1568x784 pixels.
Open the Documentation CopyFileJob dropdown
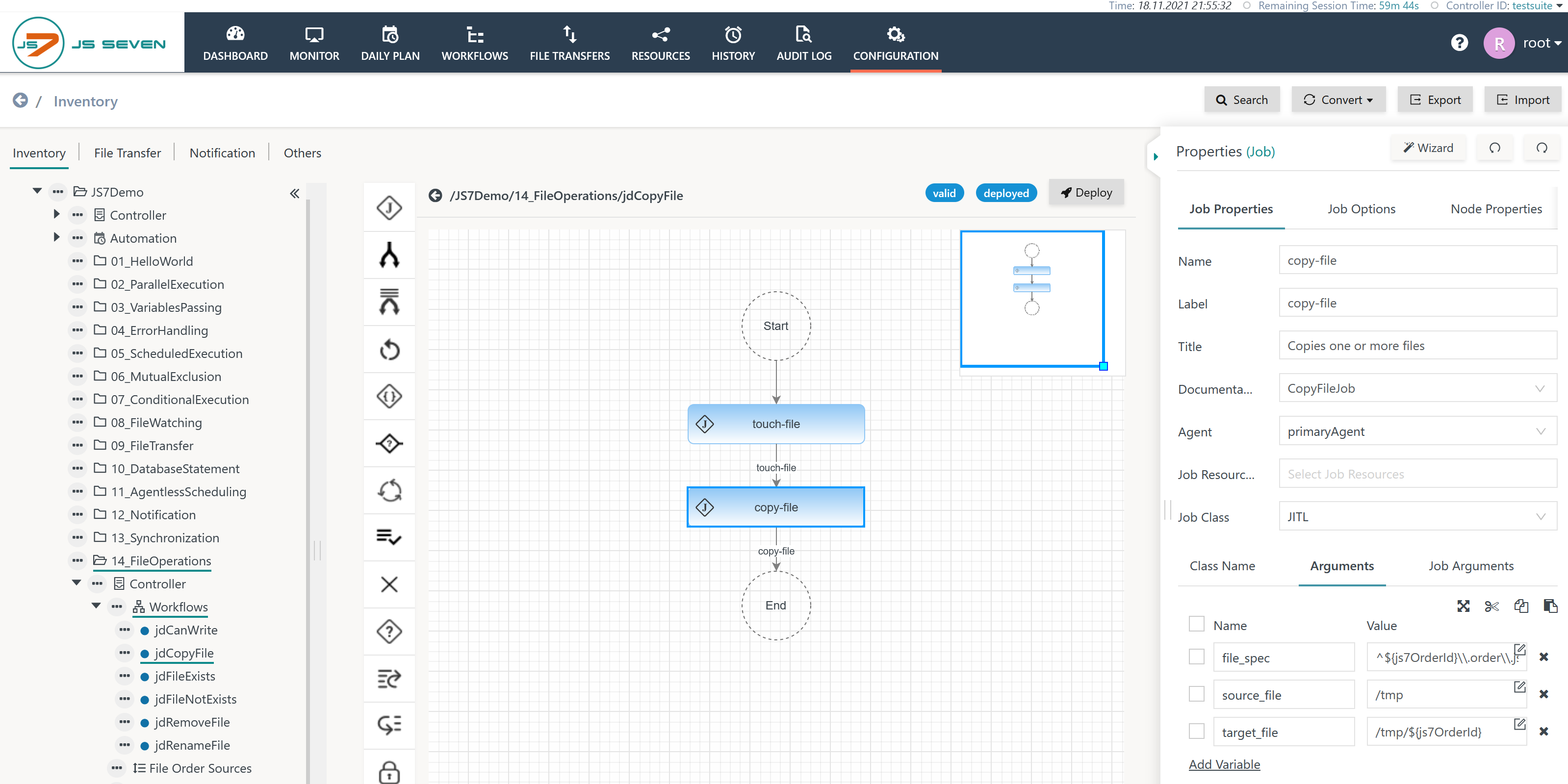pos(1417,388)
